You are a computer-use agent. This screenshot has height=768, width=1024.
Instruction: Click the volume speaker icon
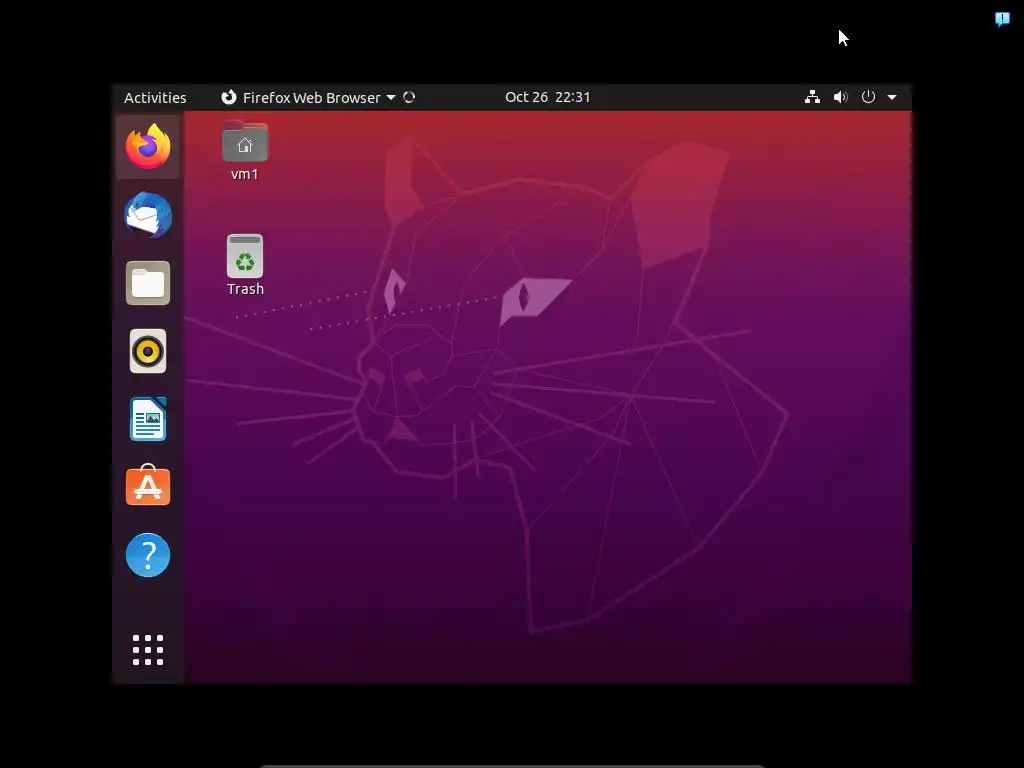pos(840,97)
